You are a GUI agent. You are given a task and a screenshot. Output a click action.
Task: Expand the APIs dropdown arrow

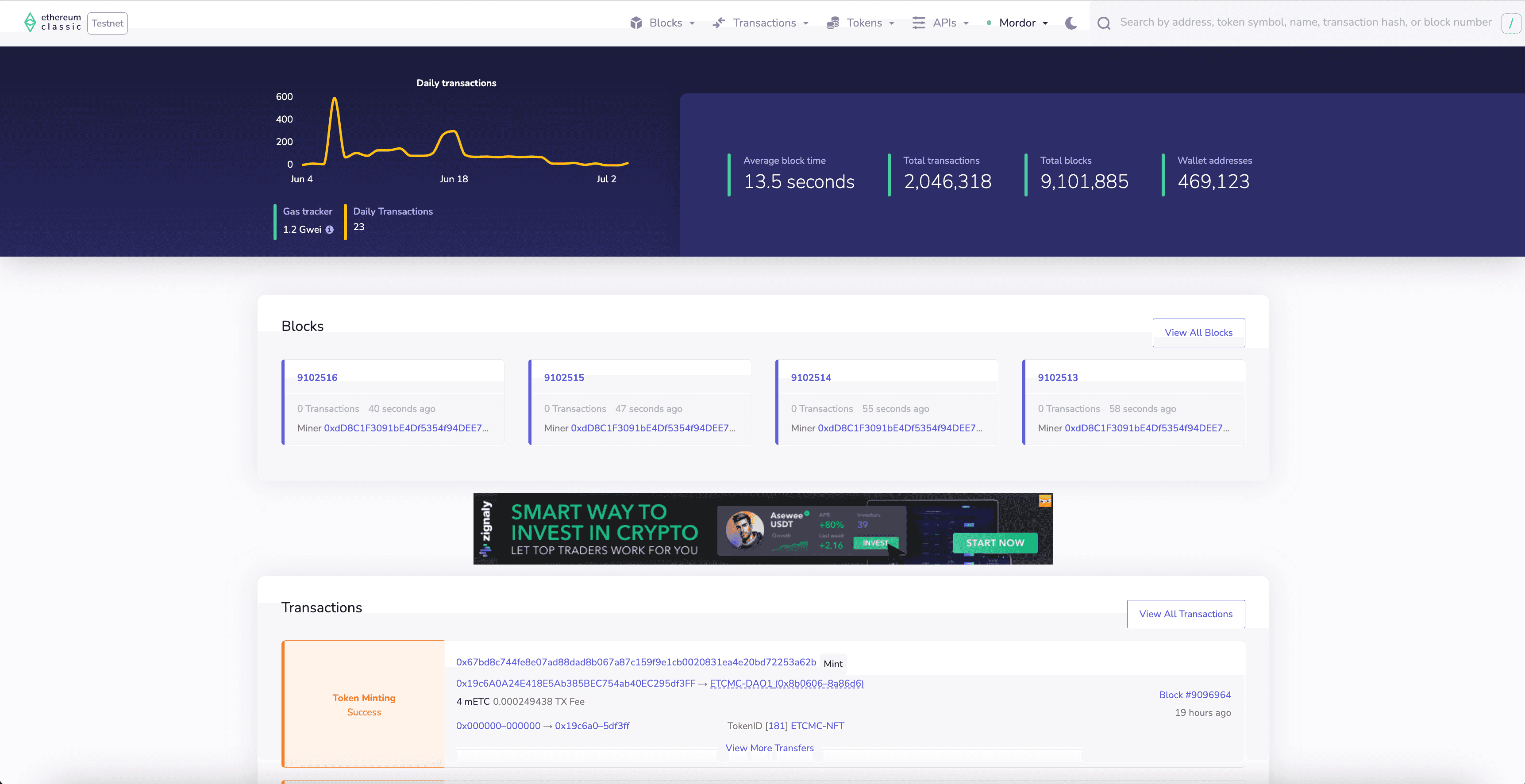tap(966, 23)
